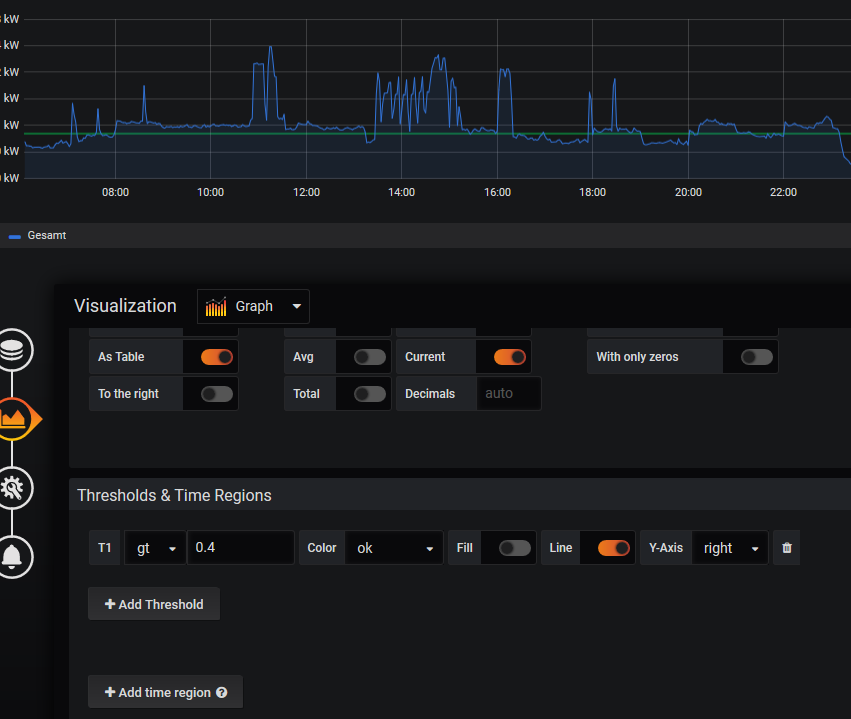
Task: Click the 08:00 time axis label
Action: pyautogui.click(x=115, y=192)
